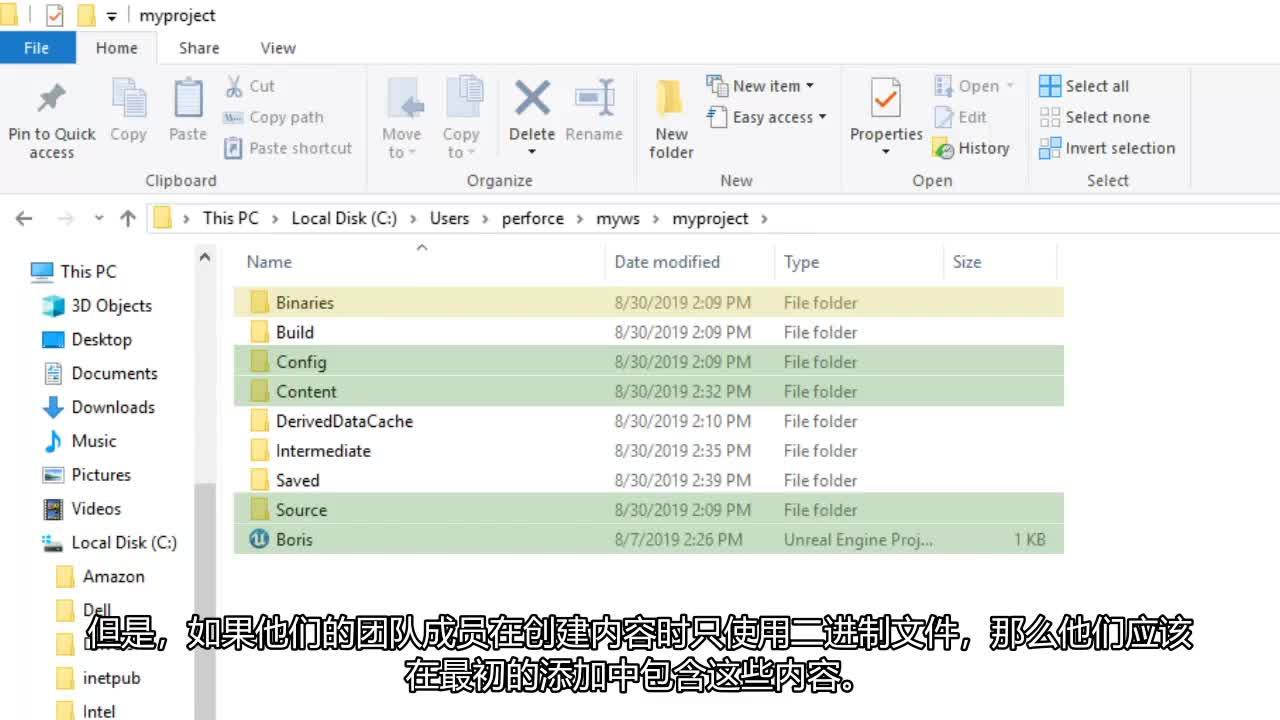Click the back navigation arrow
1280x720 pixels.
pyautogui.click(x=24, y=218)
